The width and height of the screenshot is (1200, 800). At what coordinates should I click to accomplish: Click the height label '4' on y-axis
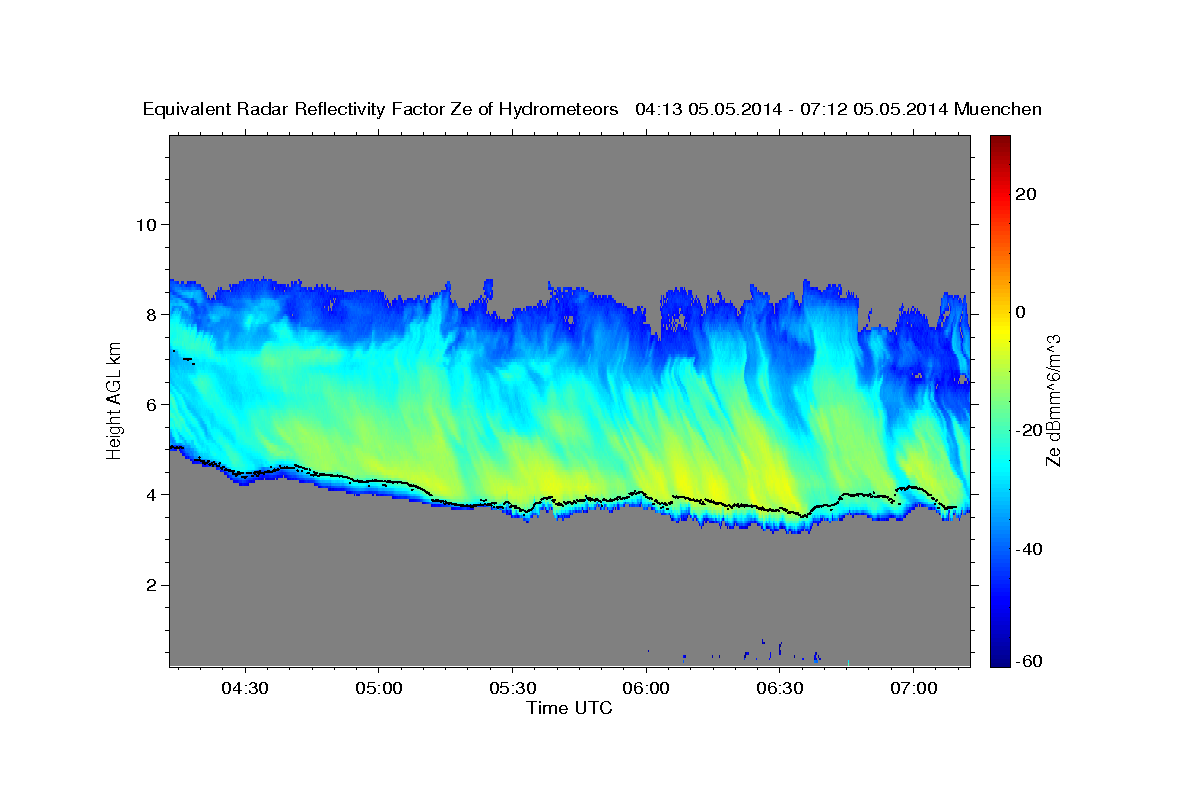pyautogui.click(x=151, y=494)
